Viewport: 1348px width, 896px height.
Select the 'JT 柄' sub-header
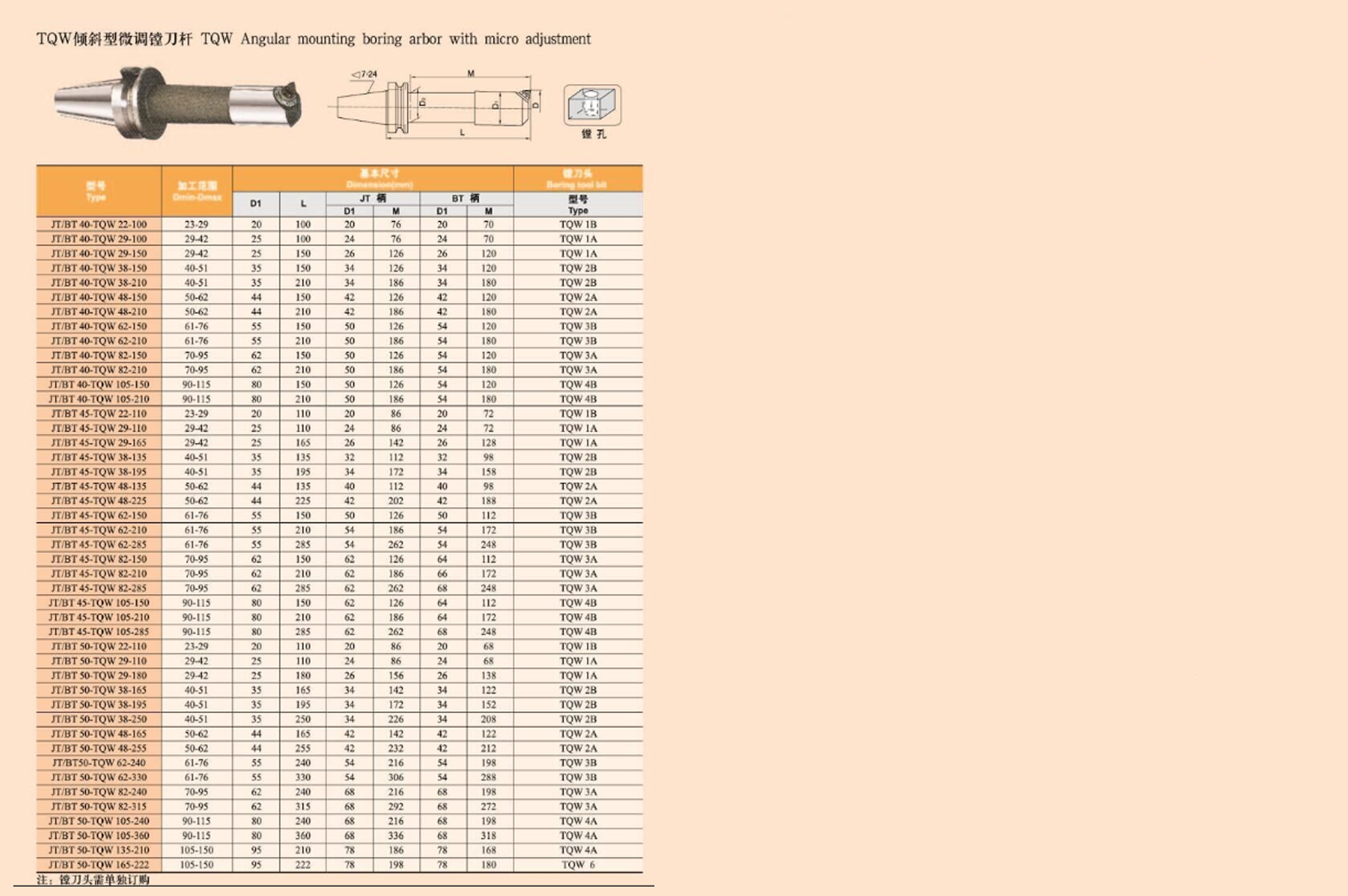373,199
